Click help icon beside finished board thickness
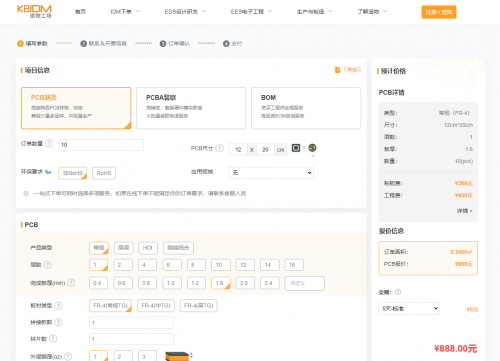500x361 pixels. pyautogui.click(x=71, y=283)
